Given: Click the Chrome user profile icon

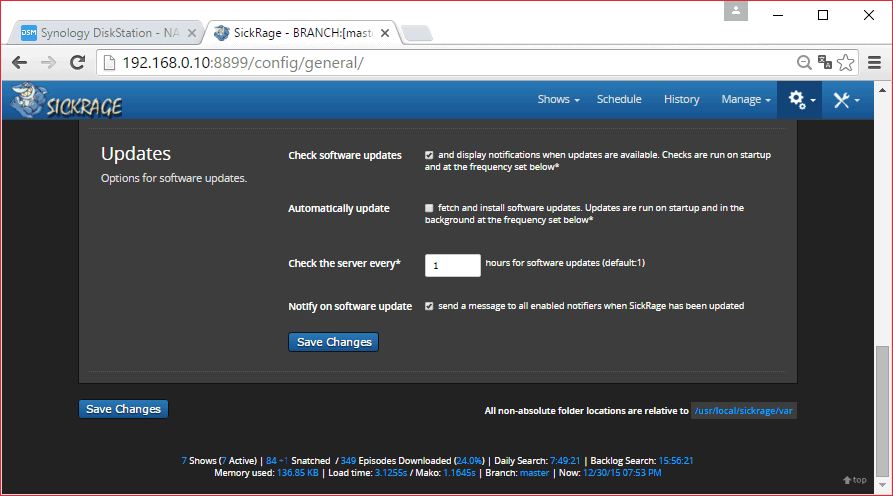Looking at the screenshot, I should (x=736, y=10).
